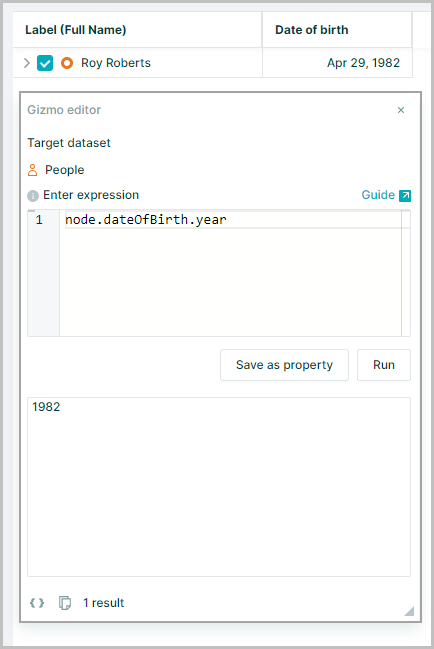Close the Gizmo editor panel
Viewport: 434px width, 649px height.
point(400,110)
